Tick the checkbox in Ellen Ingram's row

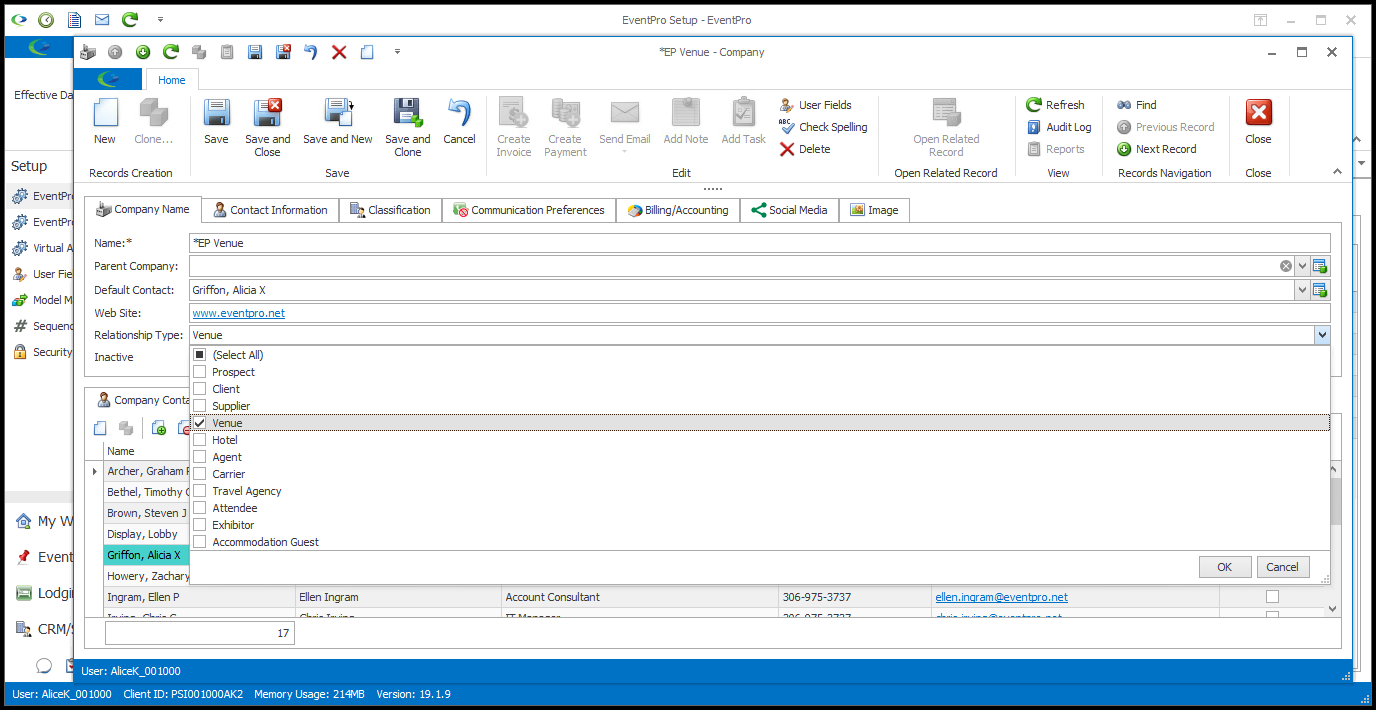click(1272, 597)
